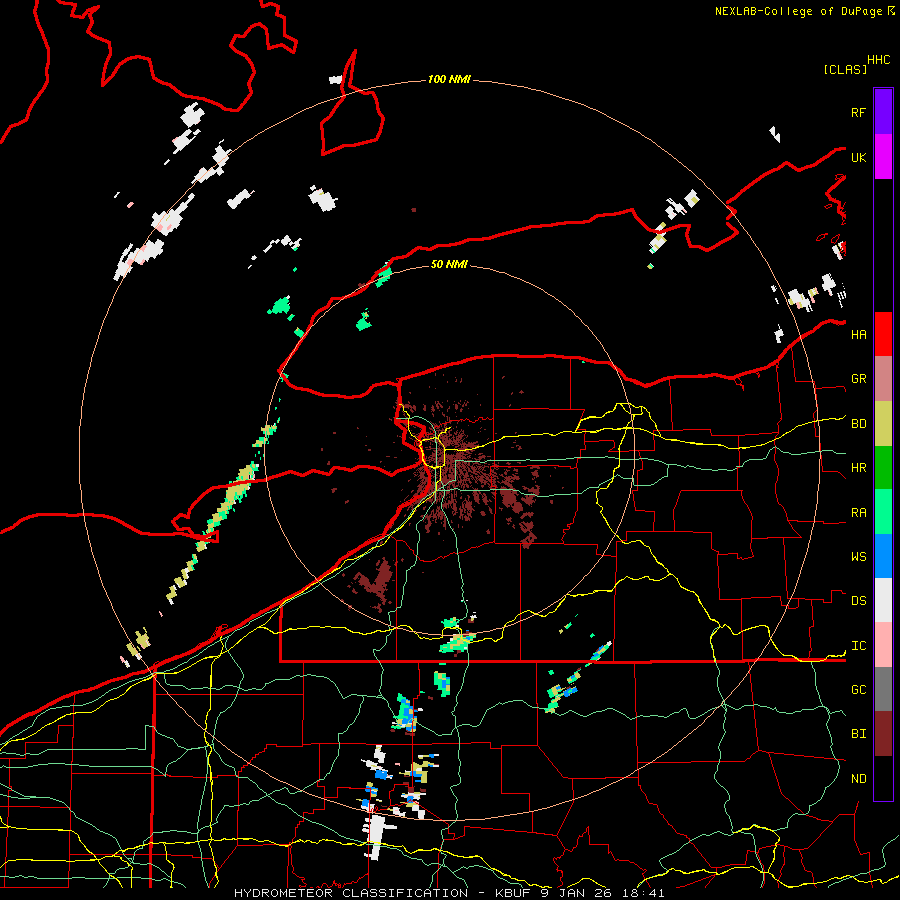
Task: Click the GR legend label
Action: coord(859,379)
